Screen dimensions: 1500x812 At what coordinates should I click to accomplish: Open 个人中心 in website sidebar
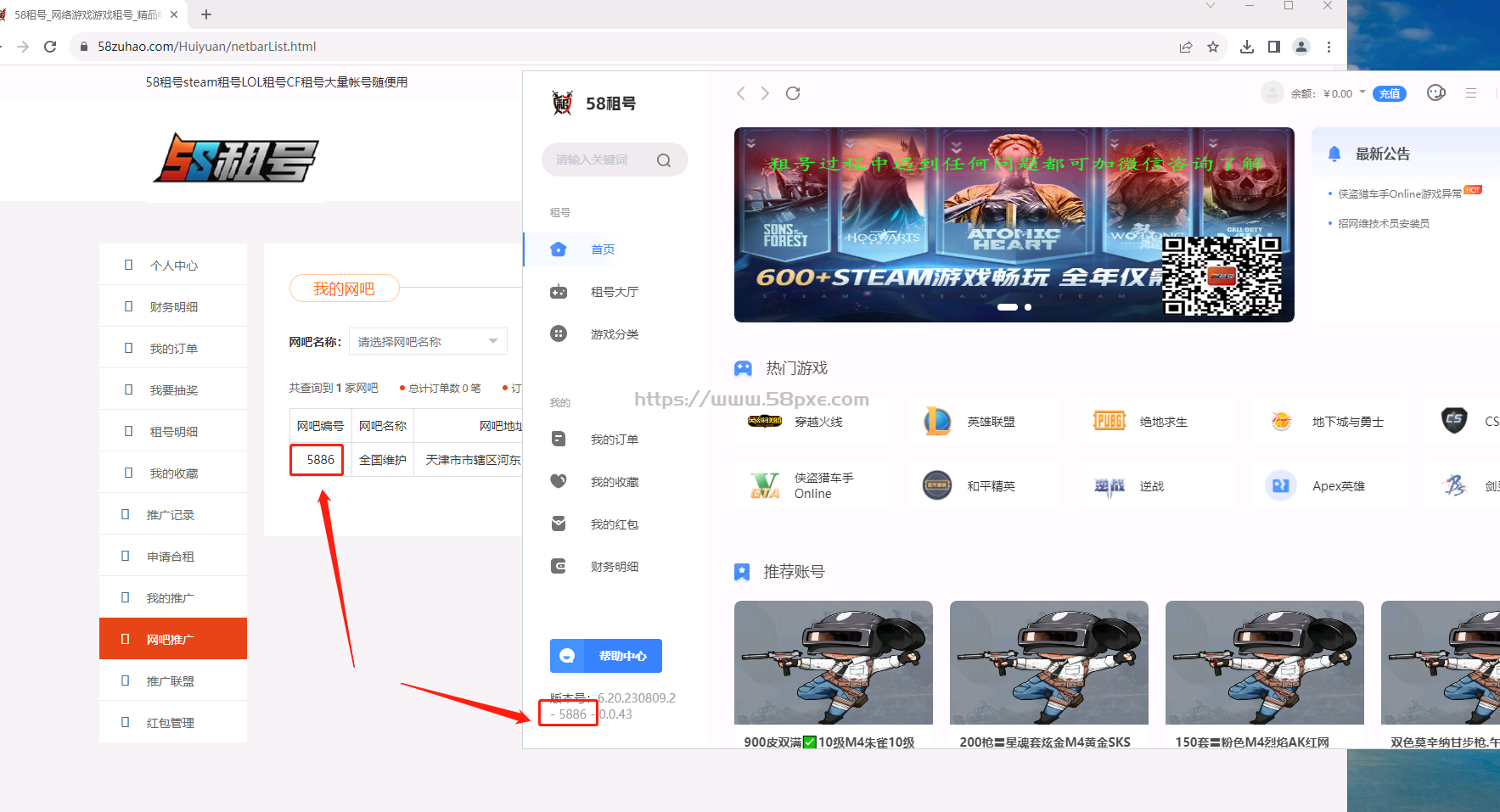pos(173,265)
